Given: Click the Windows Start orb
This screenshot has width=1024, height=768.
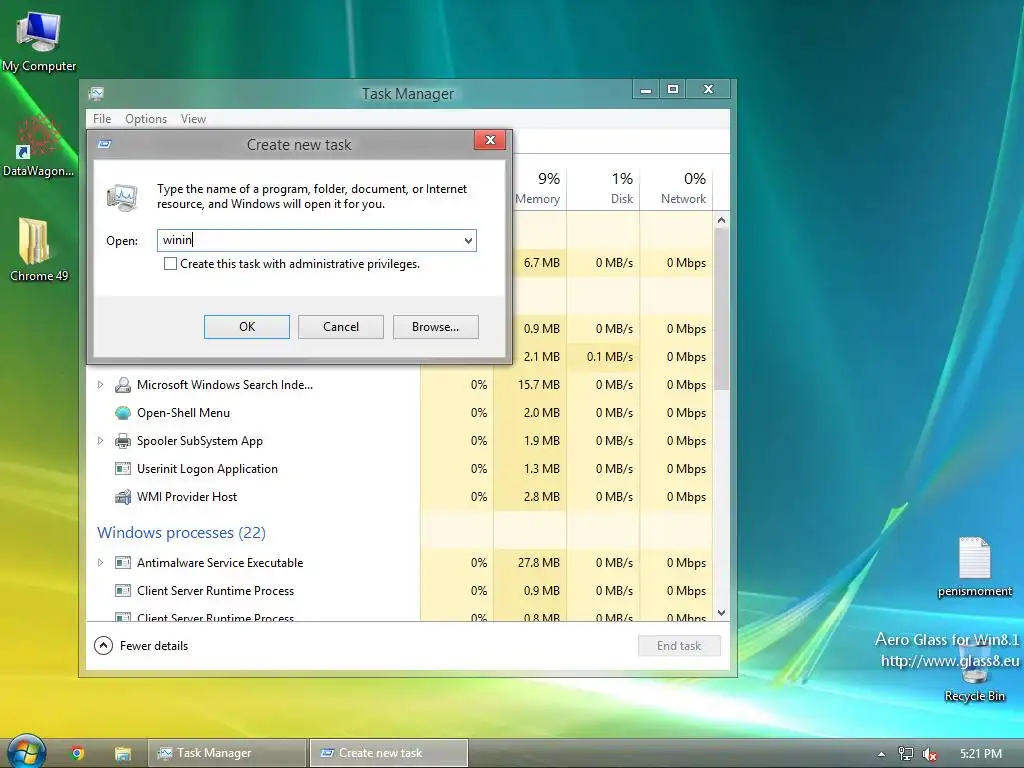Looking at the screenshot, I should pyautogui.click(x=26, y=752).
